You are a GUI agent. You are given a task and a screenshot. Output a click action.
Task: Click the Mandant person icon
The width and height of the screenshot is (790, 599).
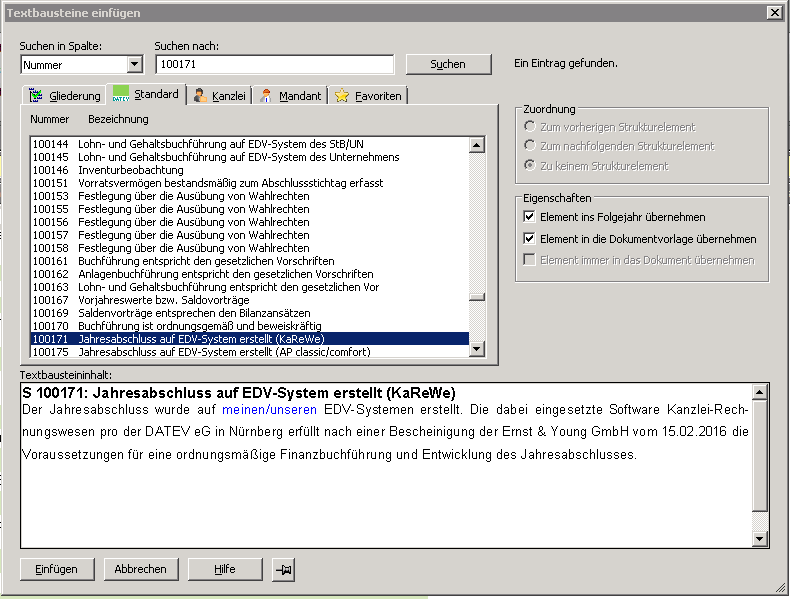pyautogui.click(x=266, y=96)
